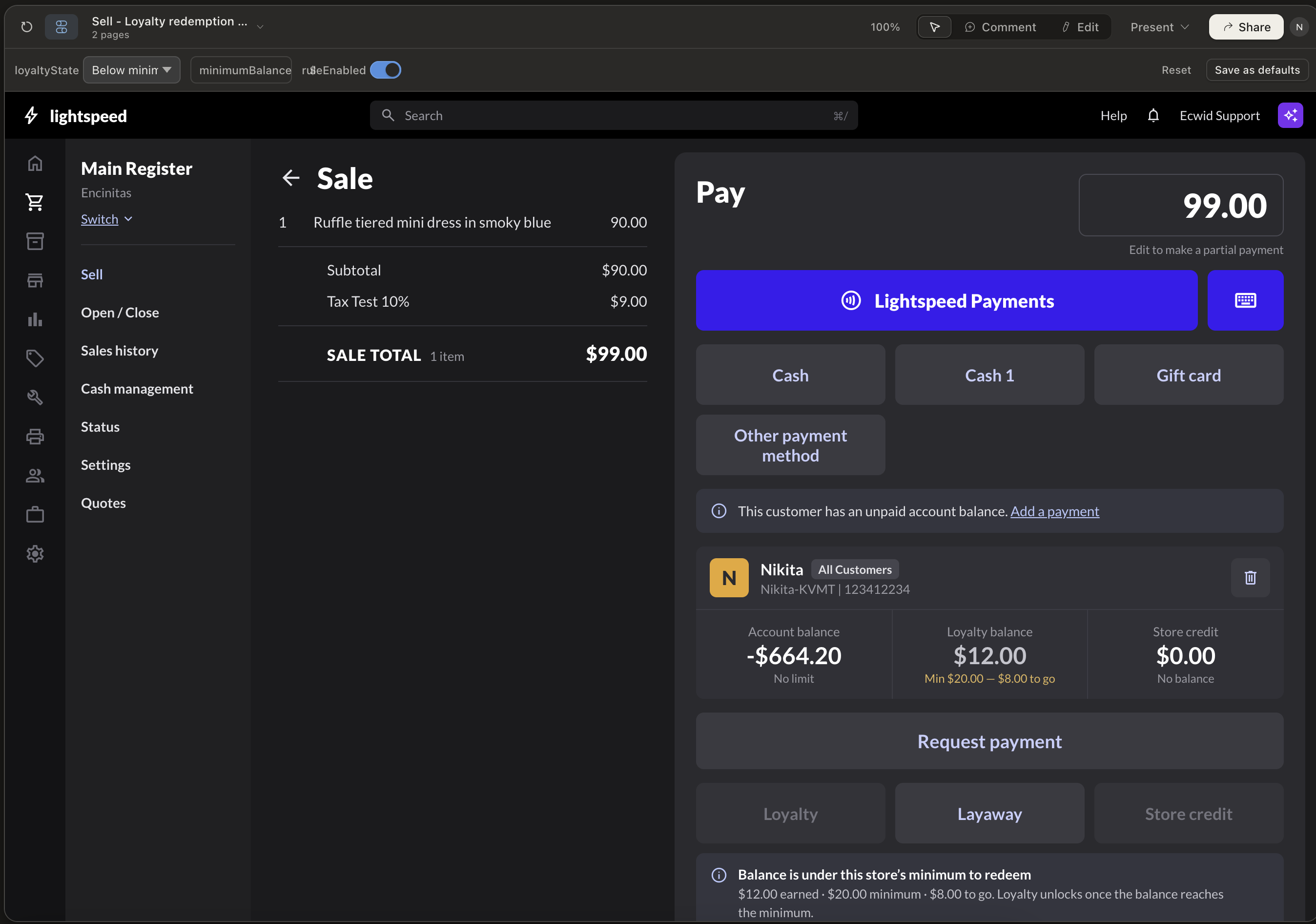Open the shopping cart sidebar icon
The width and height of the screenshot is (1316, 924).
[35, 202]
